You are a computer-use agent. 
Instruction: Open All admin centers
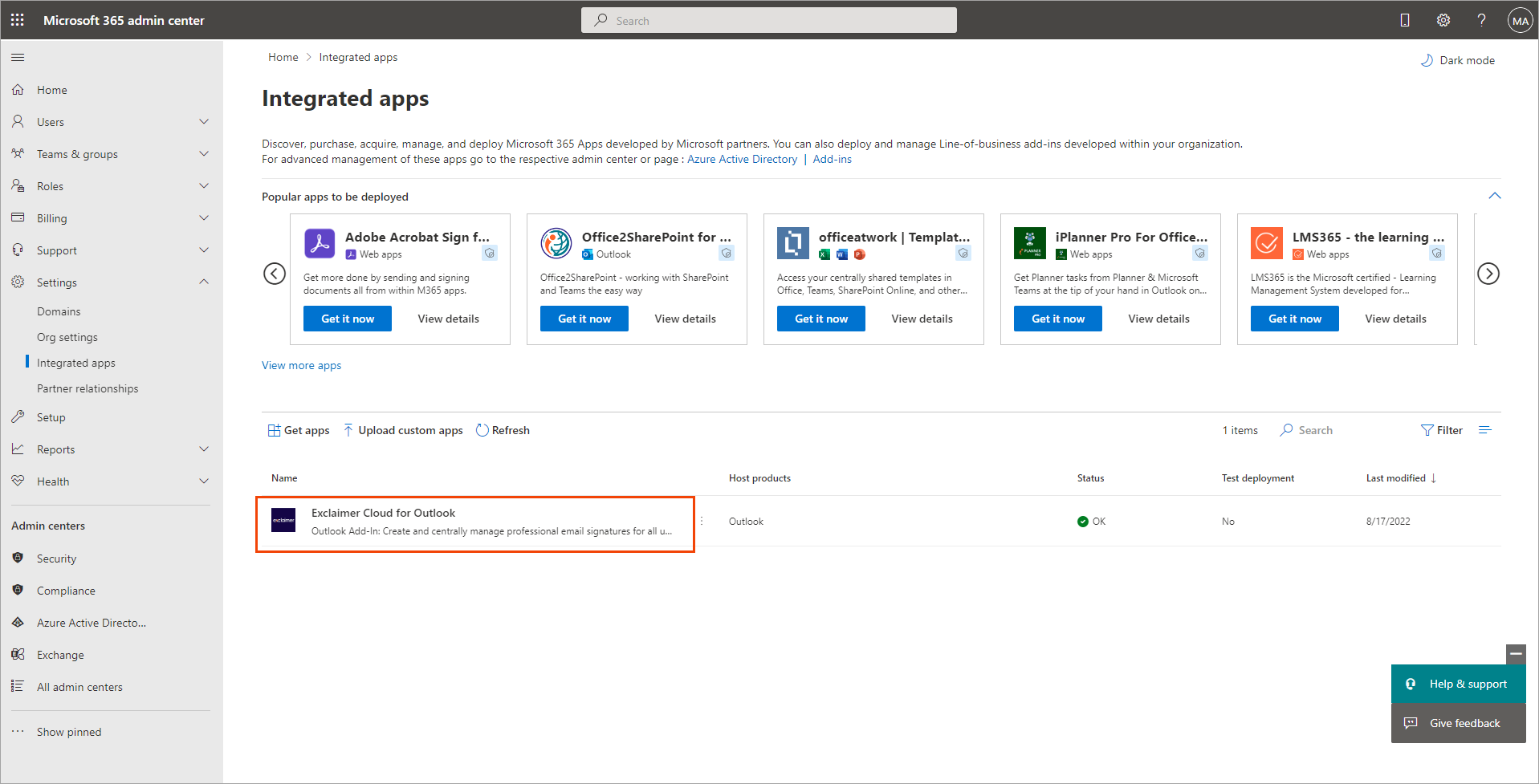click(x=79, y=687)
